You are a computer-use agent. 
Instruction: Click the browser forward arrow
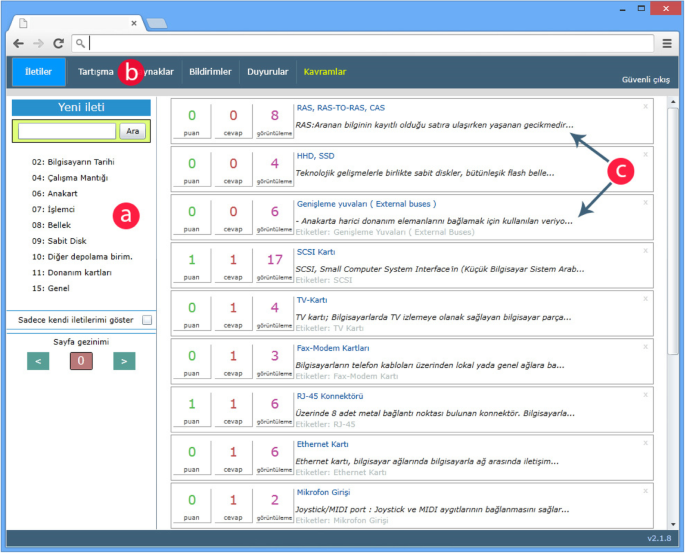[x=39, y=44]
